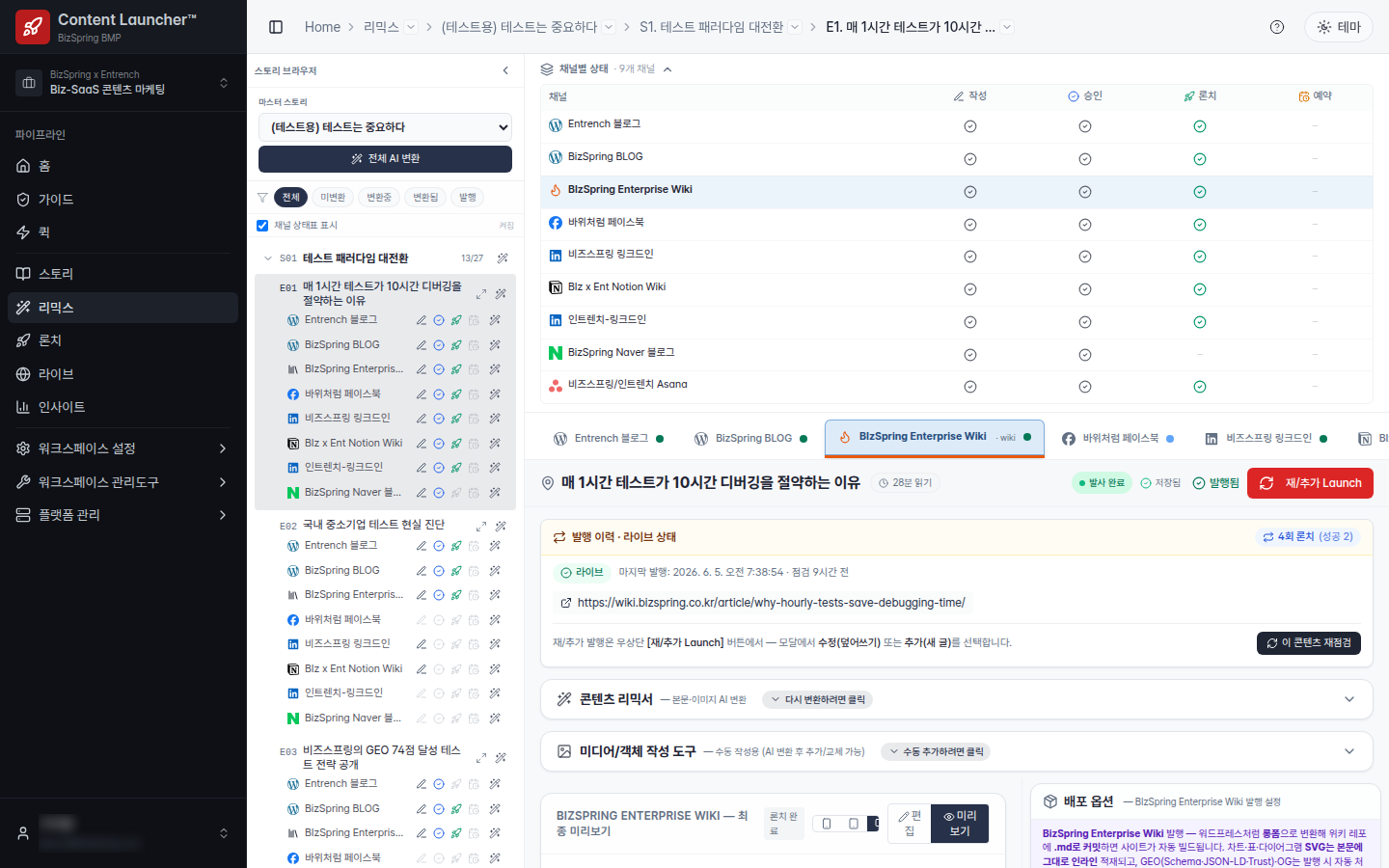Select the BizSpring Naver 블로그 row in channel table
Viewport: 1389px width, 868px height.
[957, 354]
